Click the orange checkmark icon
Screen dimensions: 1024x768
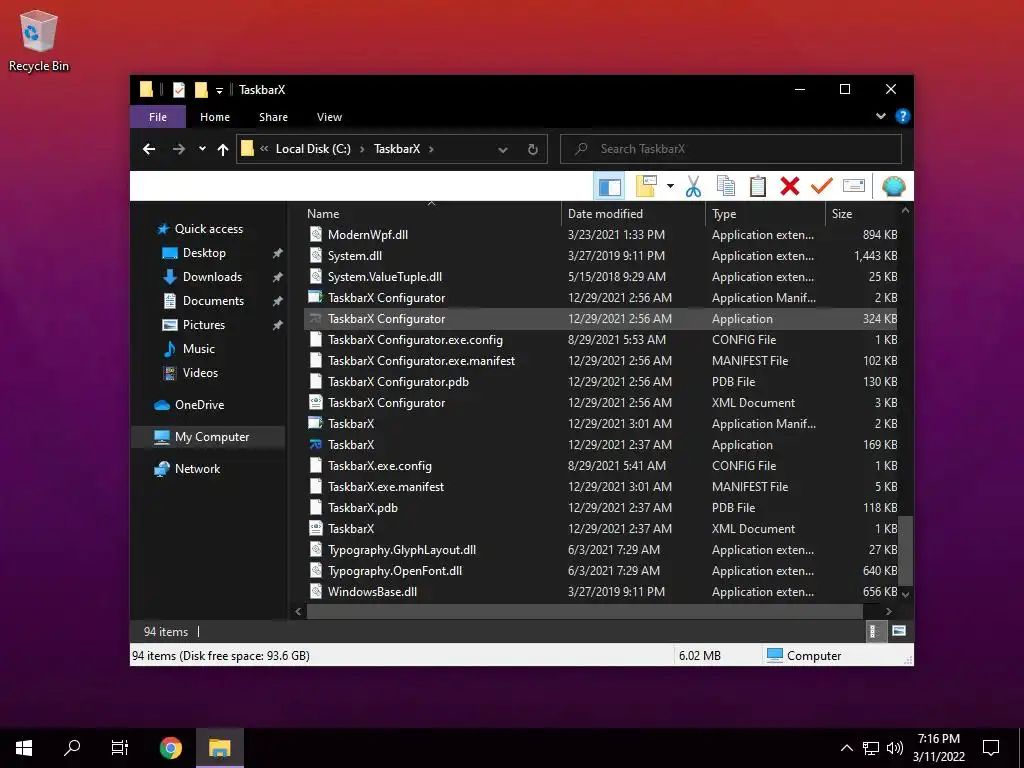tap(822, 186)
